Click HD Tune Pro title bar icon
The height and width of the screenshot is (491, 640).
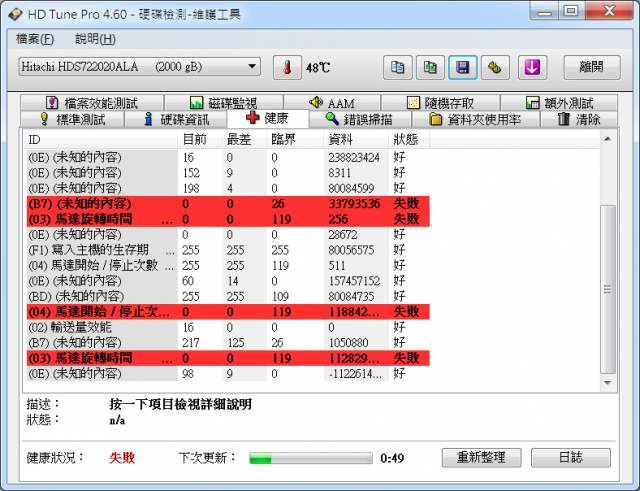point(16,14)
